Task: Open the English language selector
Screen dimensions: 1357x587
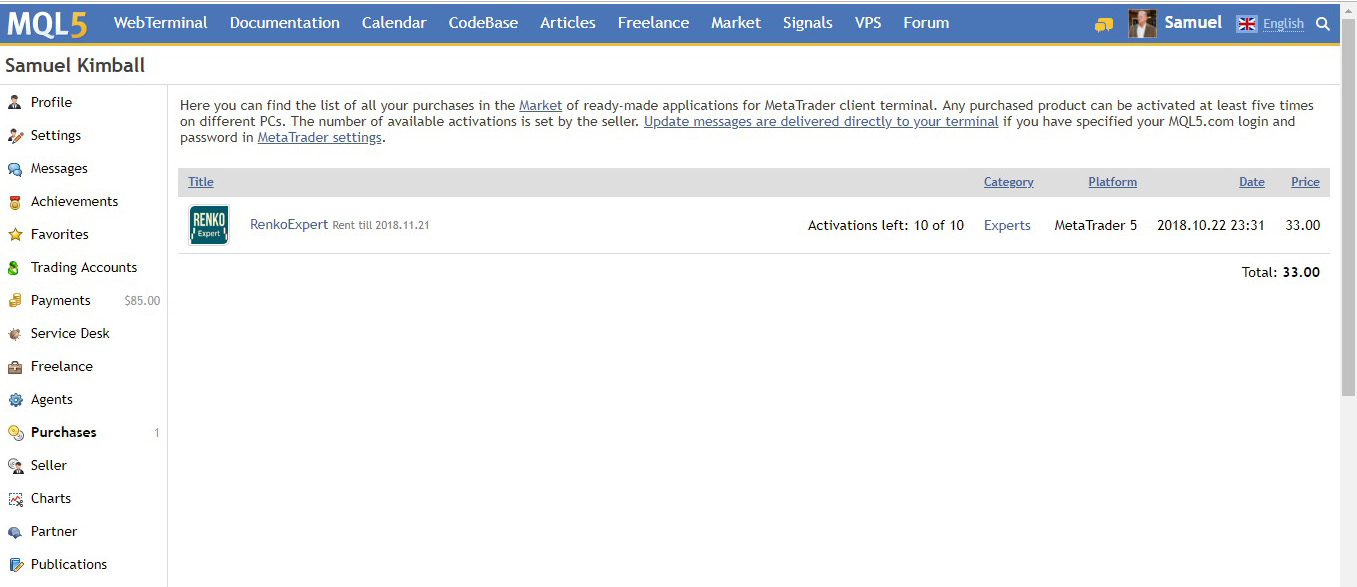Action: [1283, 24]
